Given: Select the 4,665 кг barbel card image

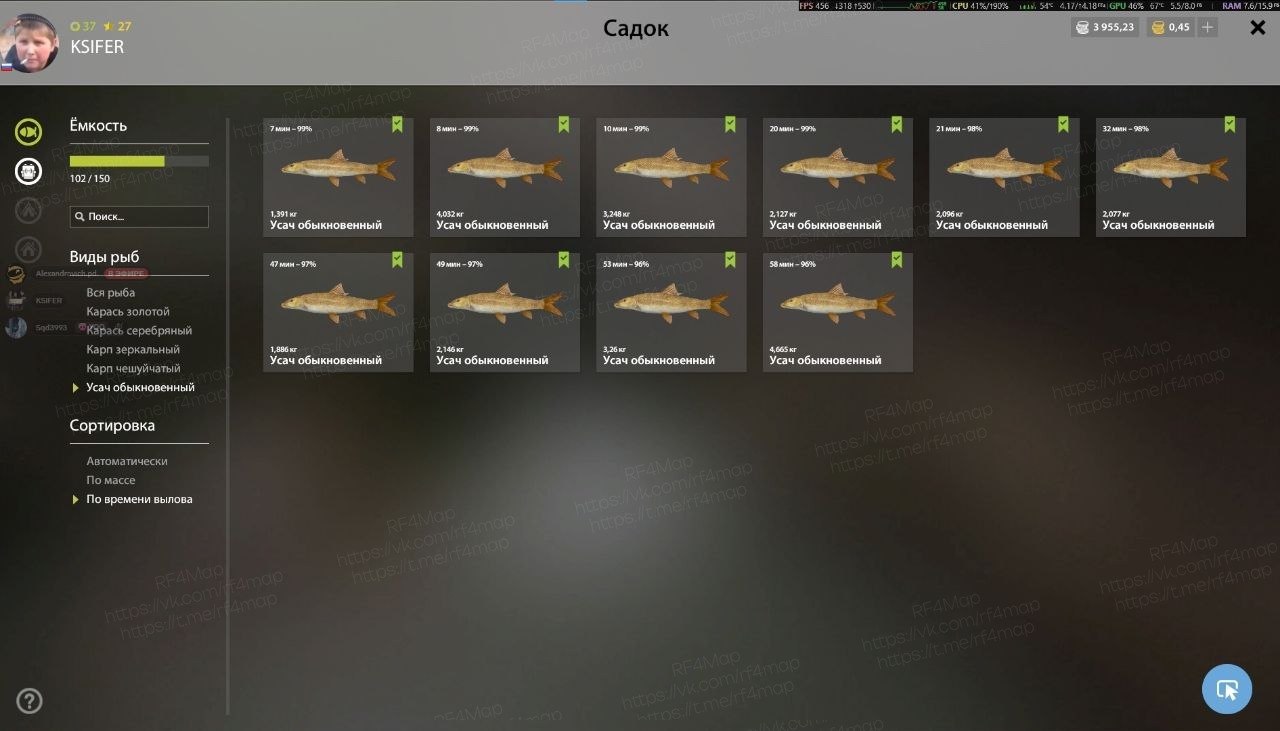Looking at the screenshot, I should point(838,303).
